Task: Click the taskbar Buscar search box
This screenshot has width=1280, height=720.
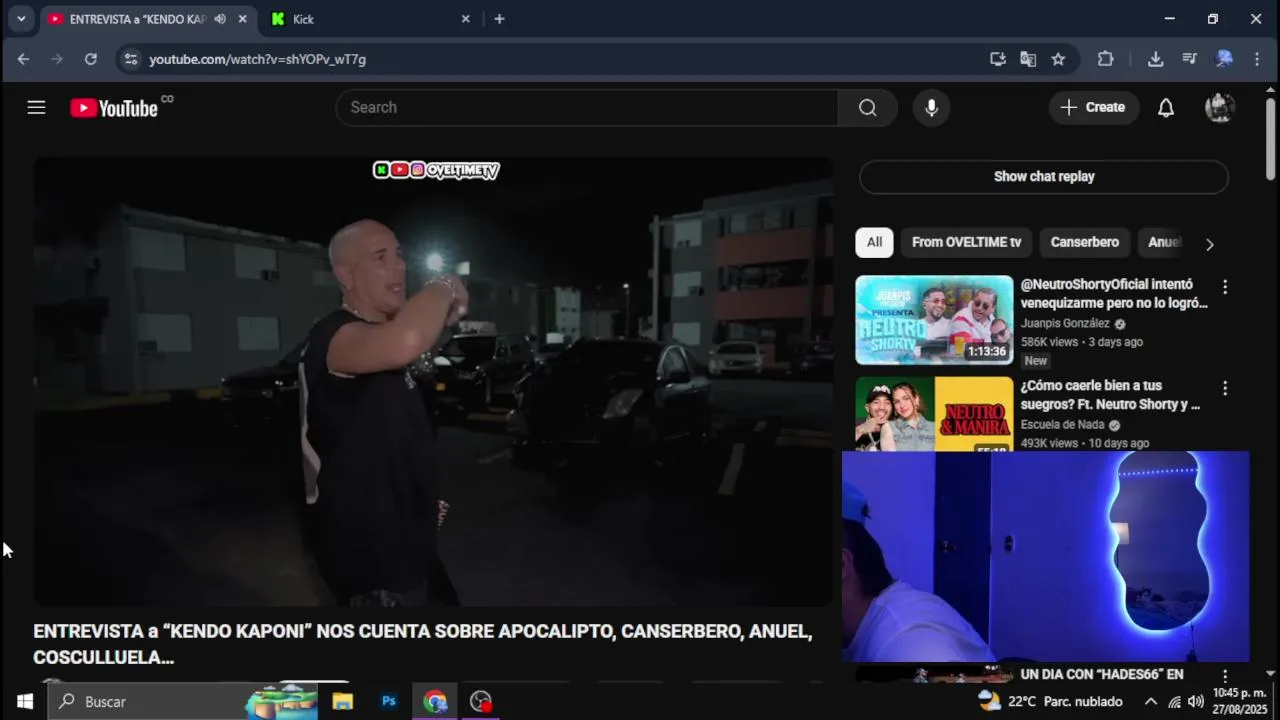Action: pos(185,701)
